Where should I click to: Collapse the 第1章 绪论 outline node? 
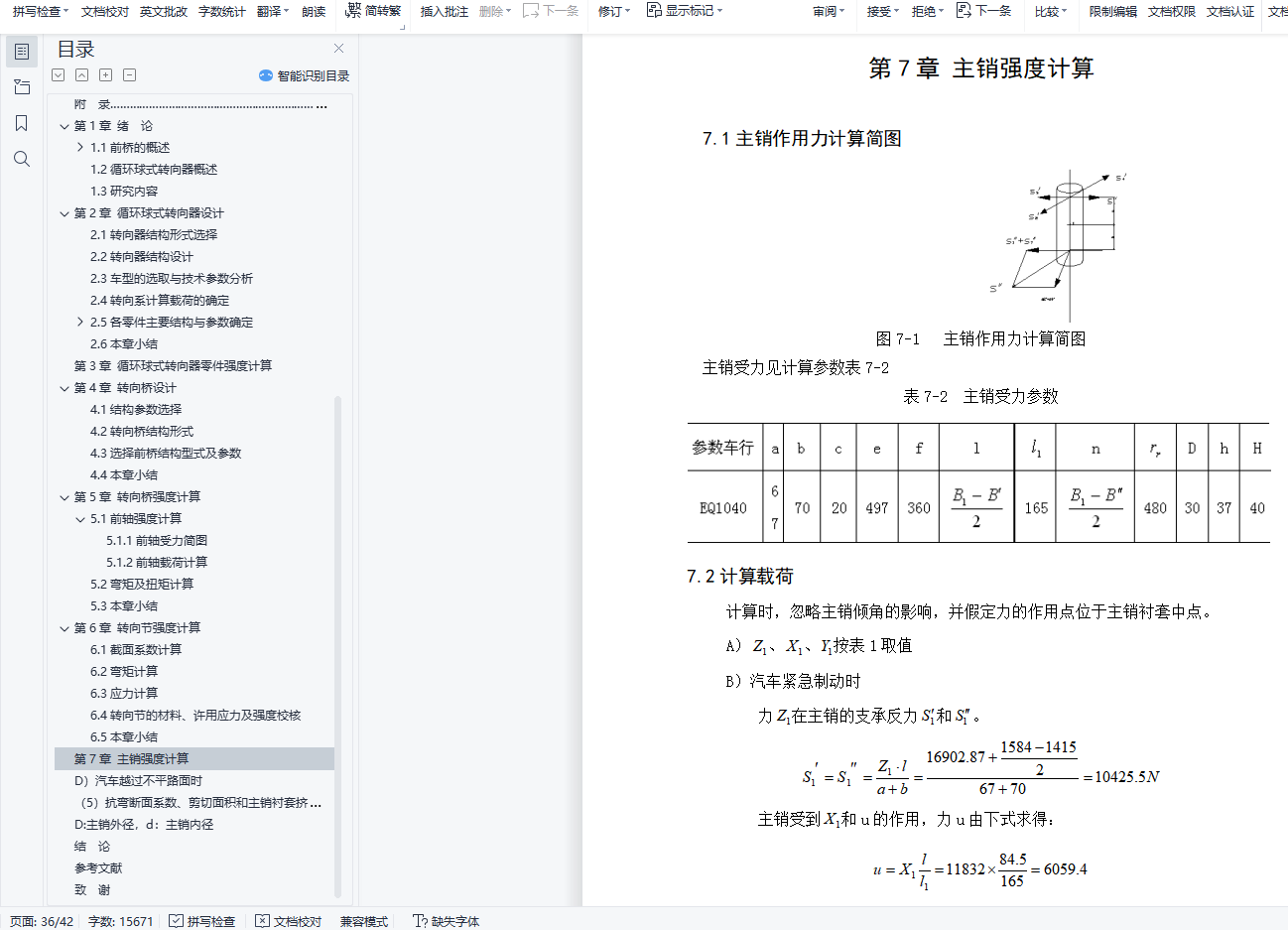pyautogui.click(x=64, y=126)
